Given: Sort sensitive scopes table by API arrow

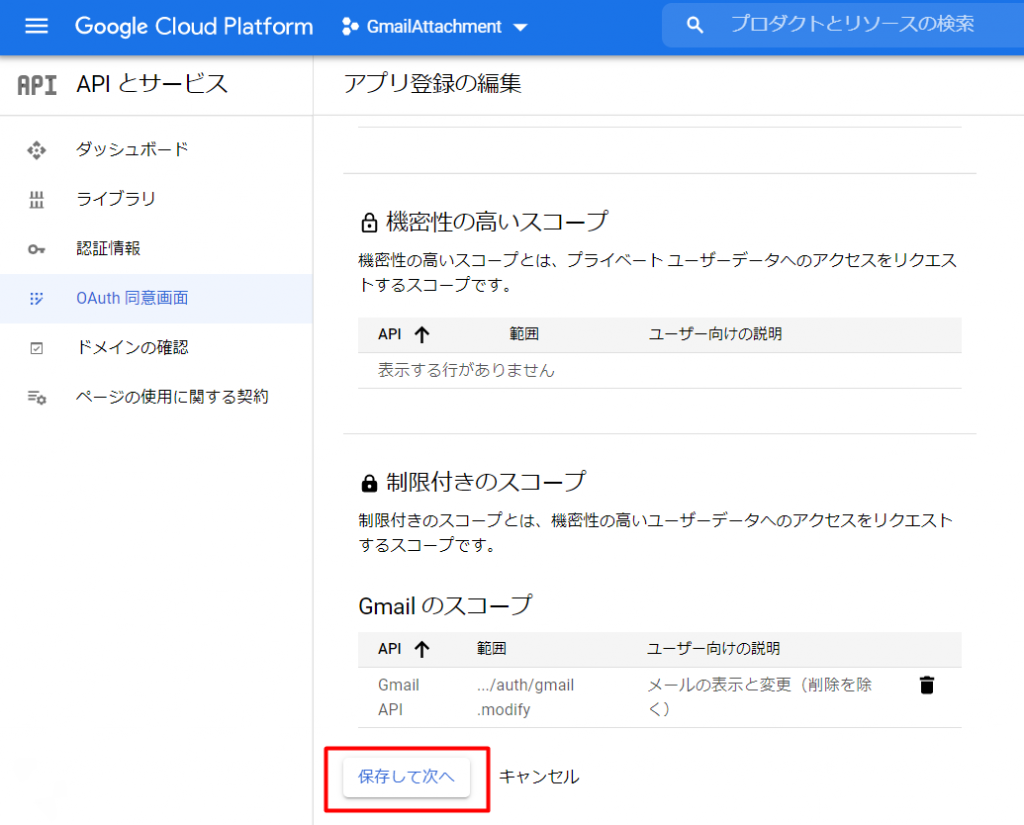Looking at the screenshot, I should click(x=422, y=334).
